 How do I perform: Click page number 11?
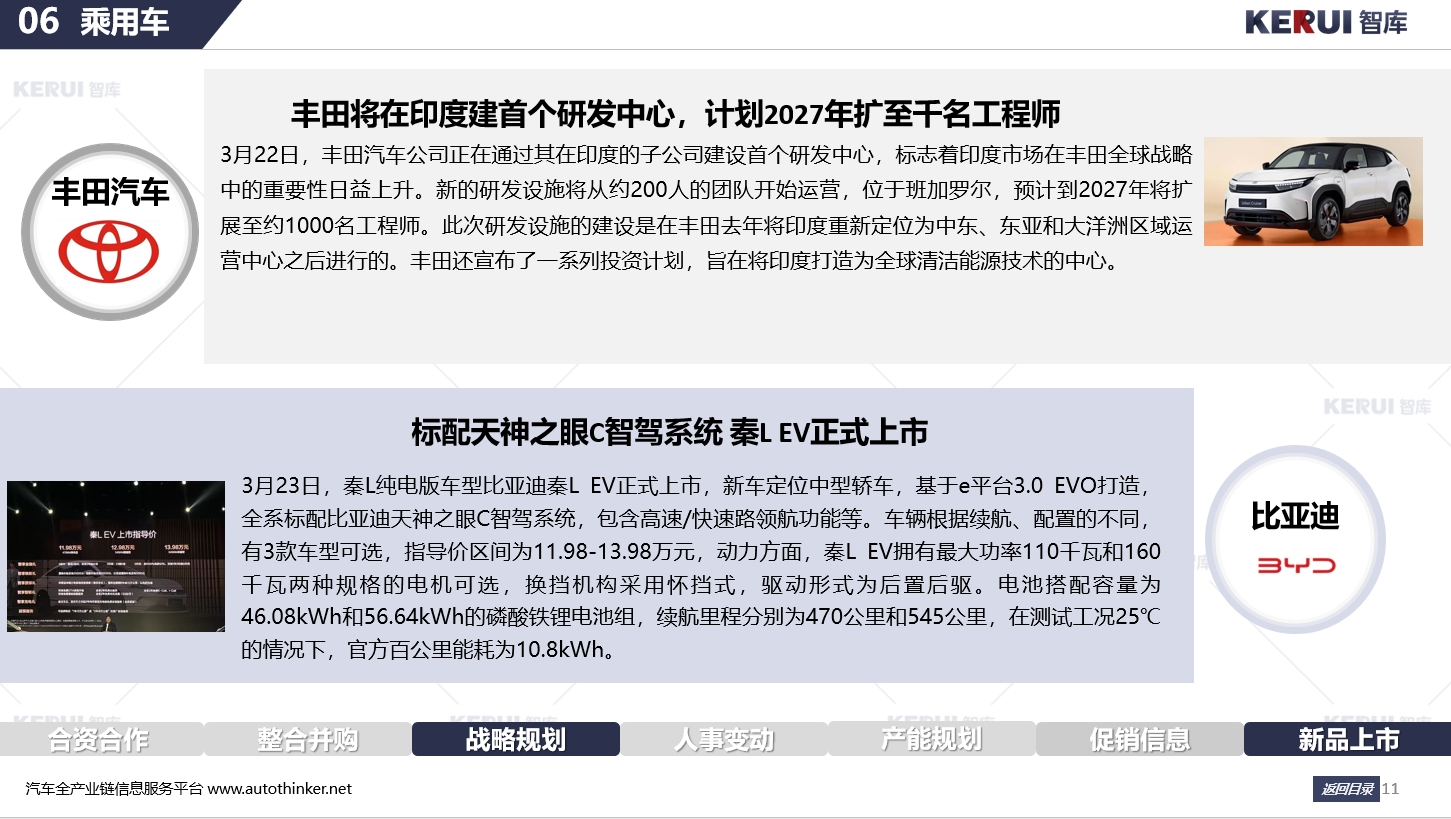[x=1390, y=789]
